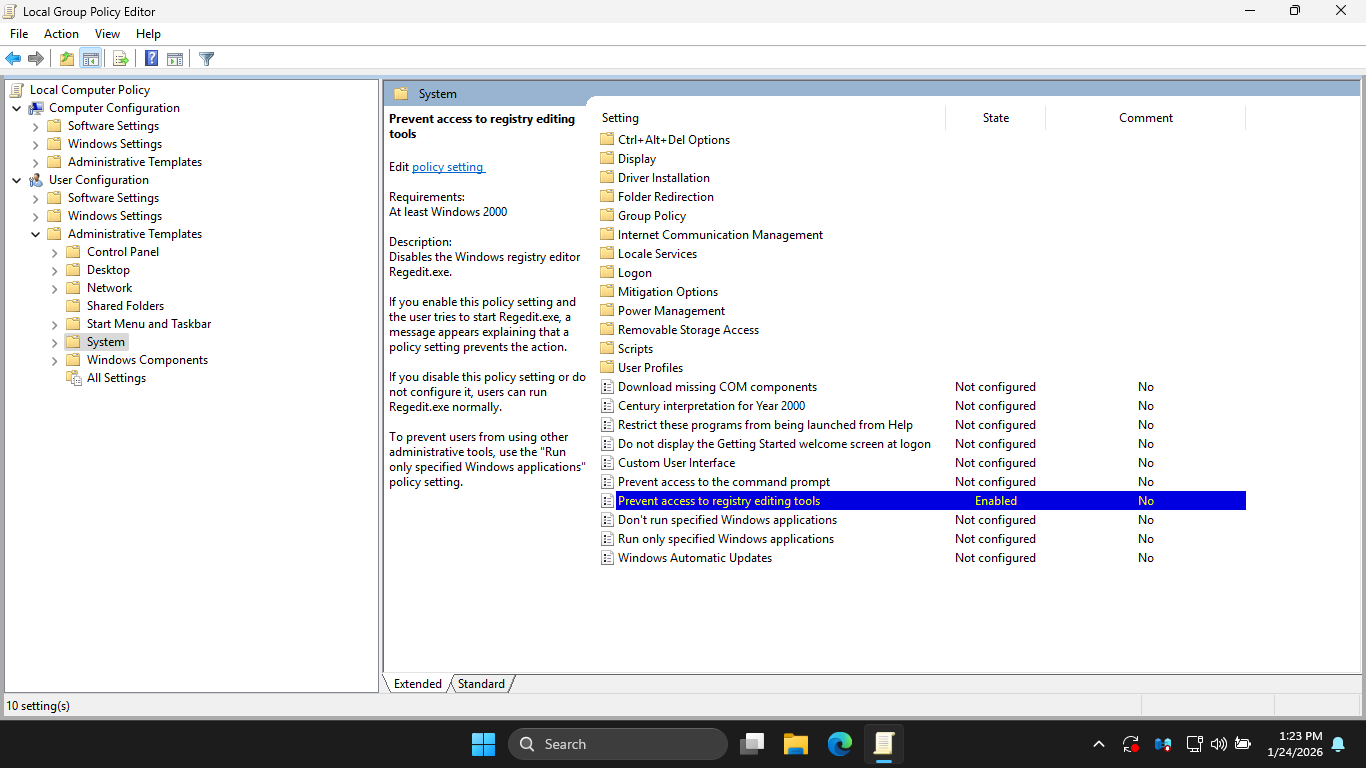
Task: Open Microsoft Edge from the taskbar
Action: 839,744
